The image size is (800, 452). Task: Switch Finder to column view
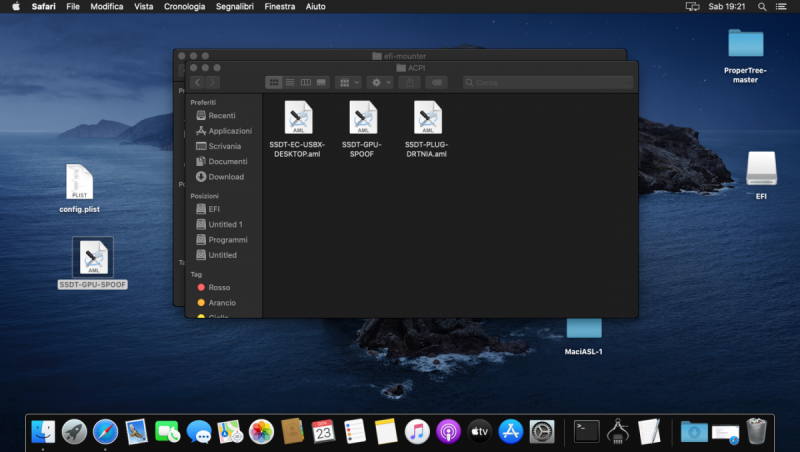click(306, 82)
